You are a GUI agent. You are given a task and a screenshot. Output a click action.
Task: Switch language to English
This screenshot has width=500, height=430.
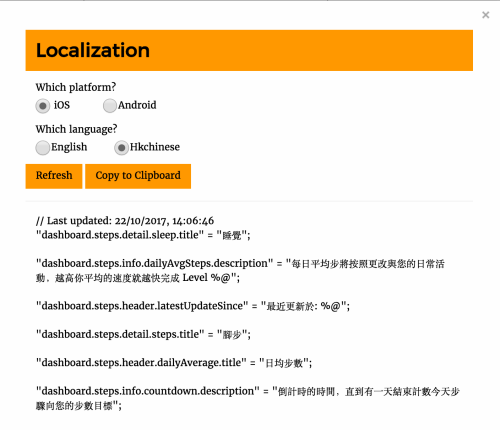coord(43,148)
